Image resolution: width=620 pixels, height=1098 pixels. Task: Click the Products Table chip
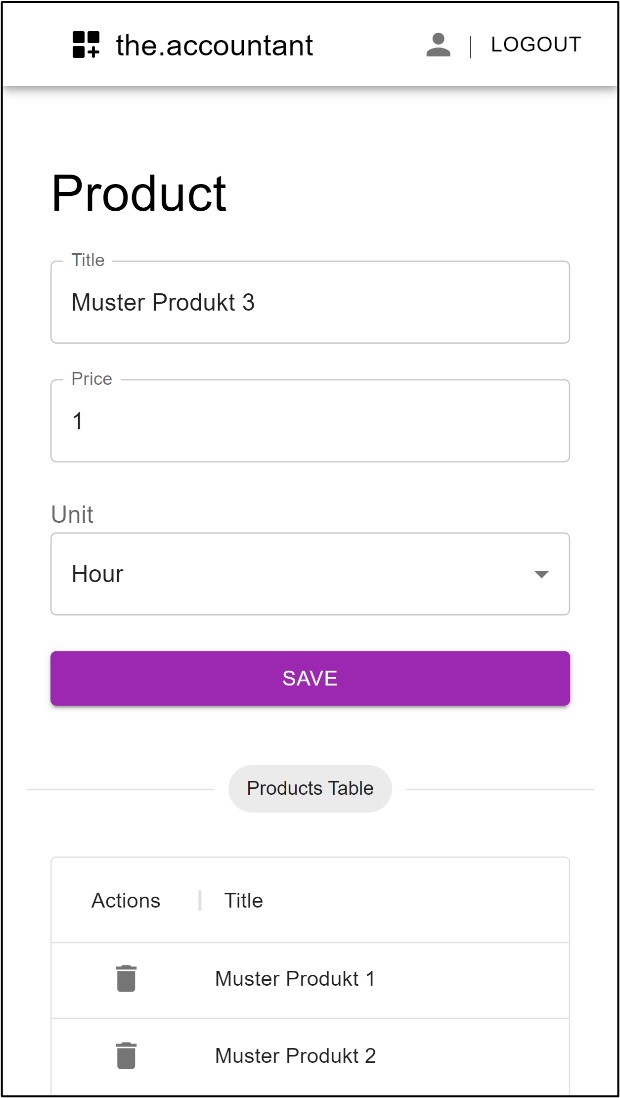pyautogui.click(x=310, y=788)
